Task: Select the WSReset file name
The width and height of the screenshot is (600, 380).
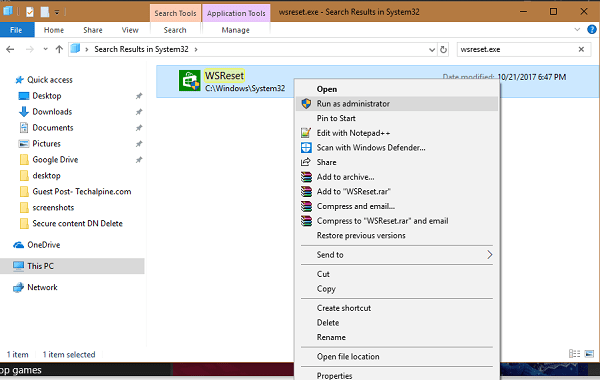Action: click(x=224, y=76)
